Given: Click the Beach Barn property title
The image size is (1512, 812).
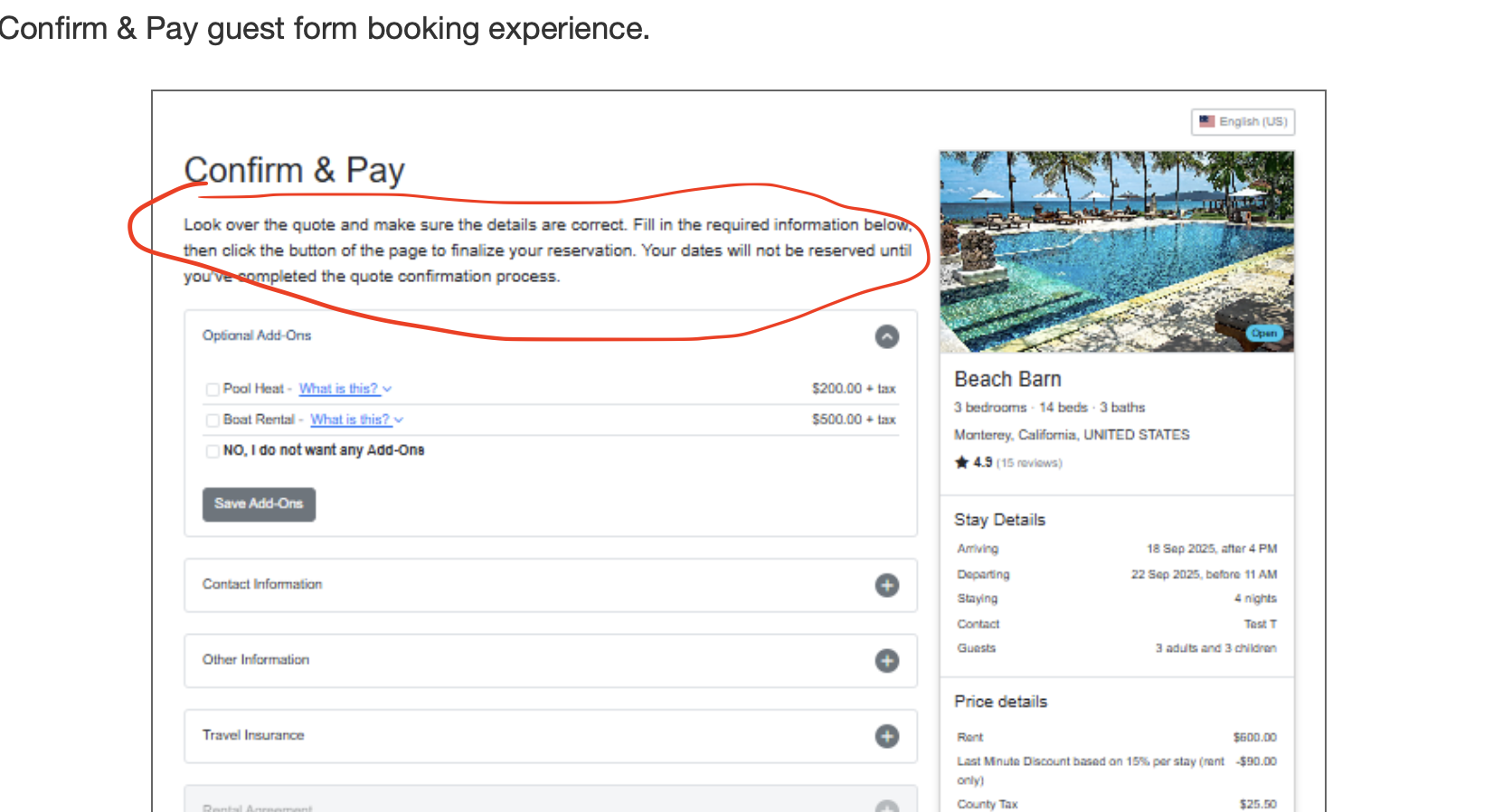Looking at the screenshot, I should coord(1007,379).
